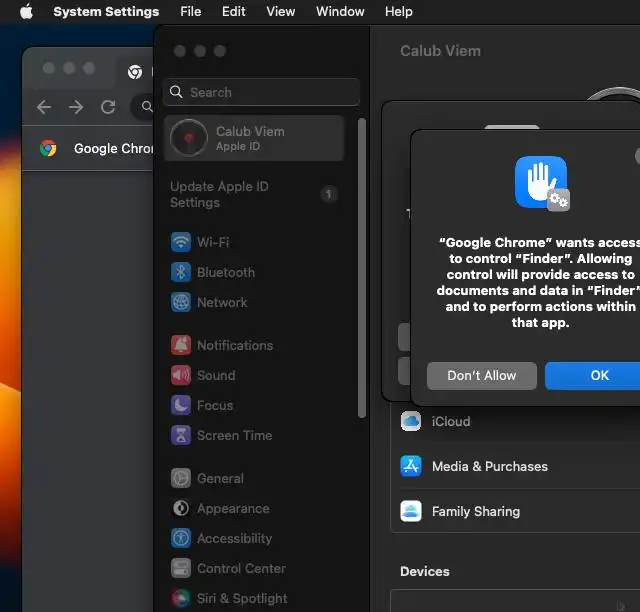Open Notifications settings label

click(x=235, y=345)
